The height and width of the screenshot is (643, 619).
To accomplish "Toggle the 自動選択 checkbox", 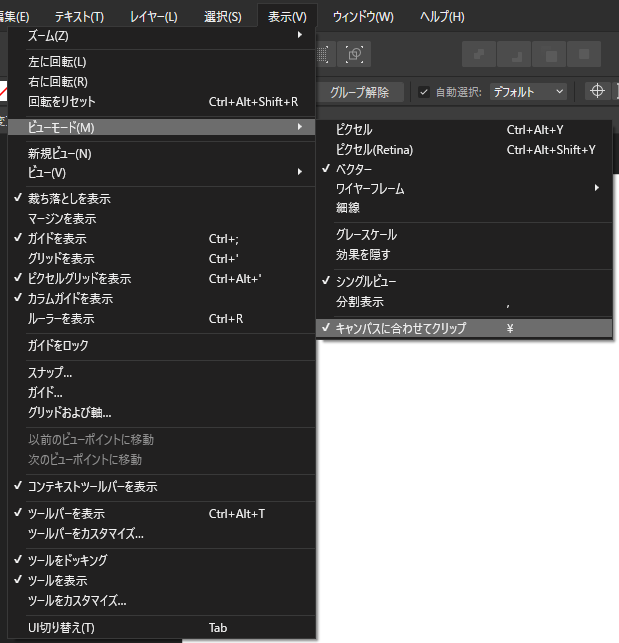I will point(424,92).
